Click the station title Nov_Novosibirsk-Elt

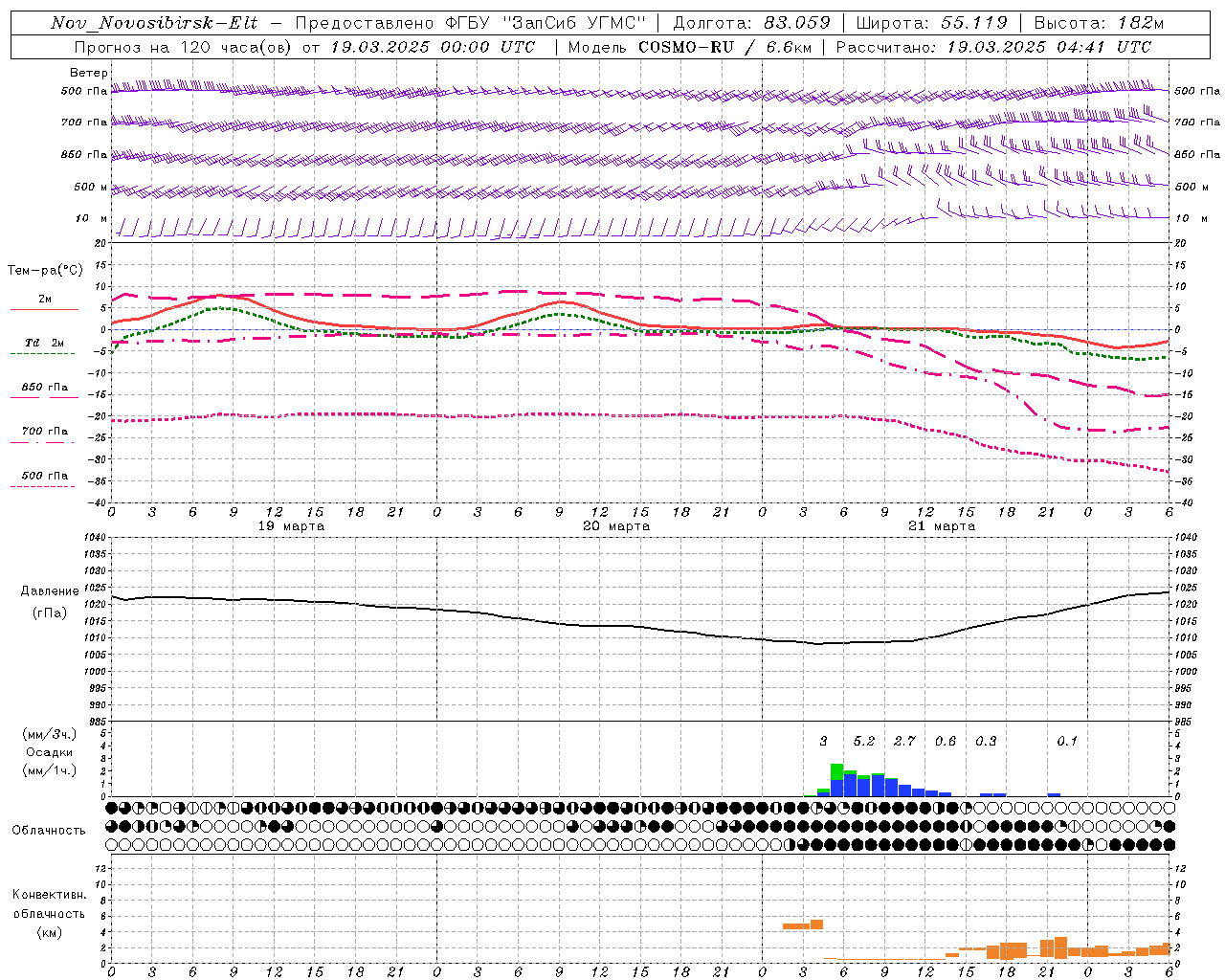pyautogui.click(x=154, y=23)
